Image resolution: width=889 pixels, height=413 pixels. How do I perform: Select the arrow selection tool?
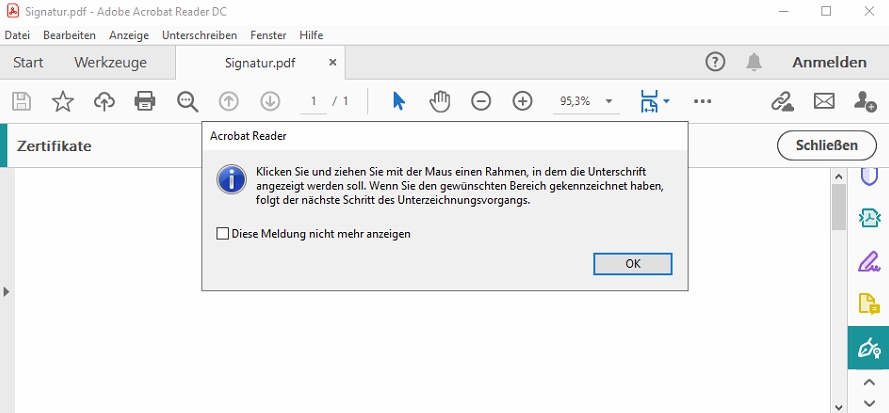(399, 102)
